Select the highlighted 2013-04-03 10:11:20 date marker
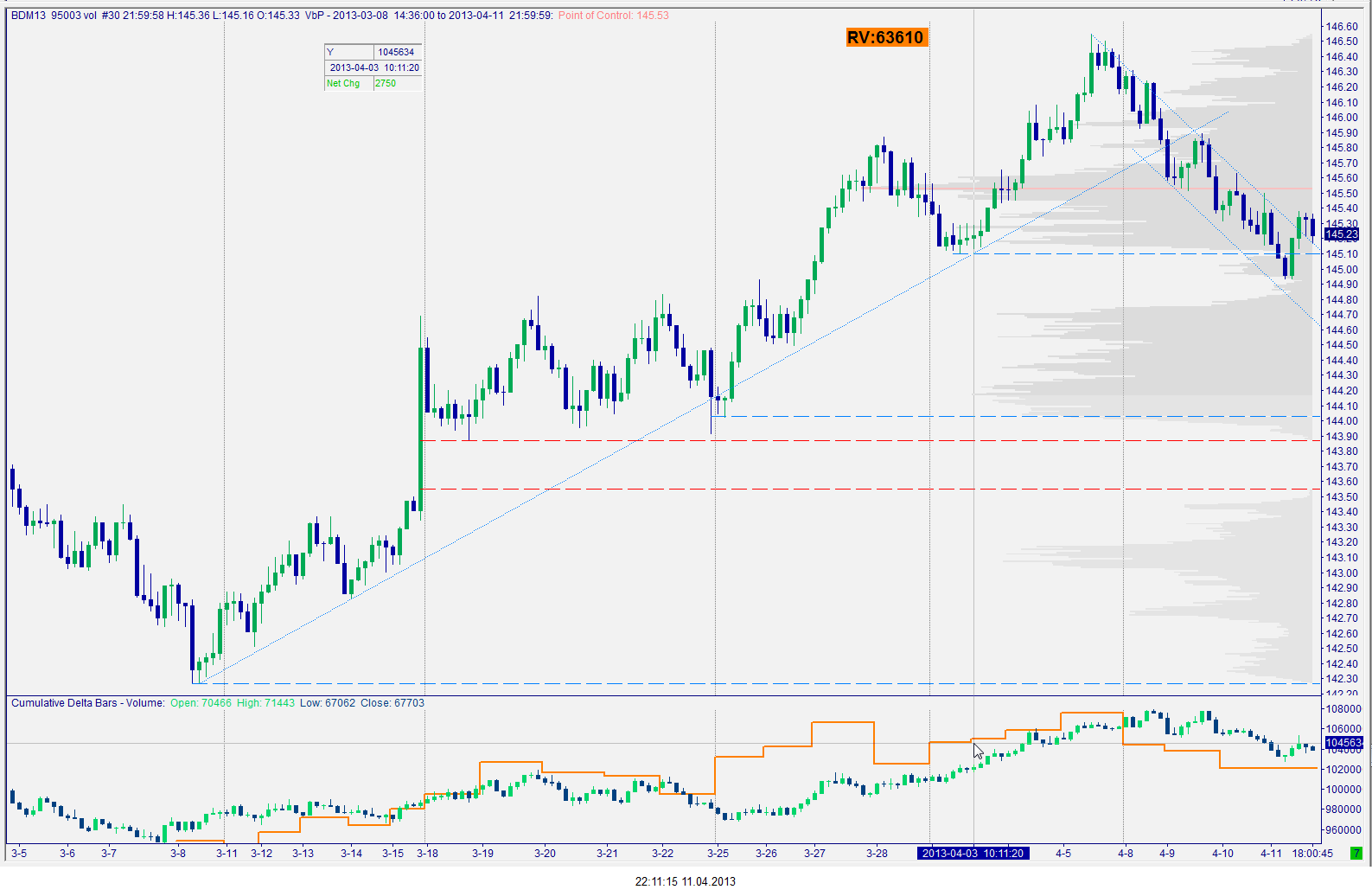This screenshot has width=1372, height=896. 973,854
